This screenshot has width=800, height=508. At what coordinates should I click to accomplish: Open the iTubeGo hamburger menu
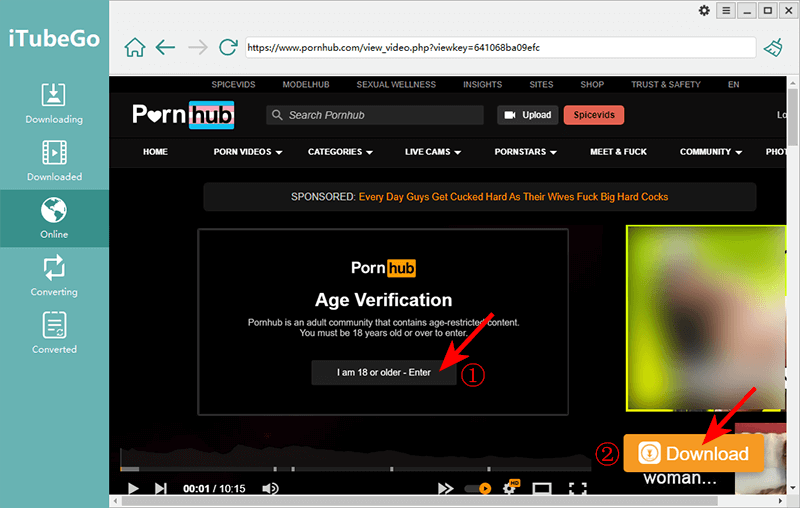726,10
